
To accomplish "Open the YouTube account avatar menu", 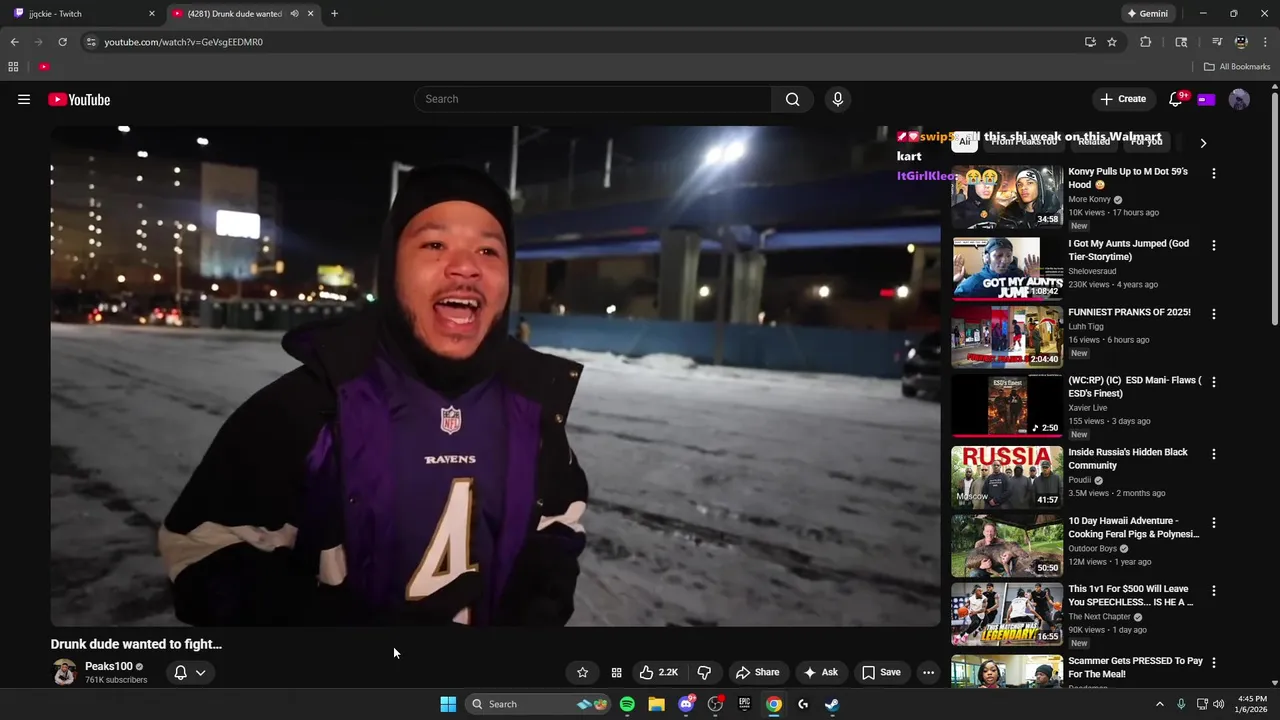I will [1239, 99].
